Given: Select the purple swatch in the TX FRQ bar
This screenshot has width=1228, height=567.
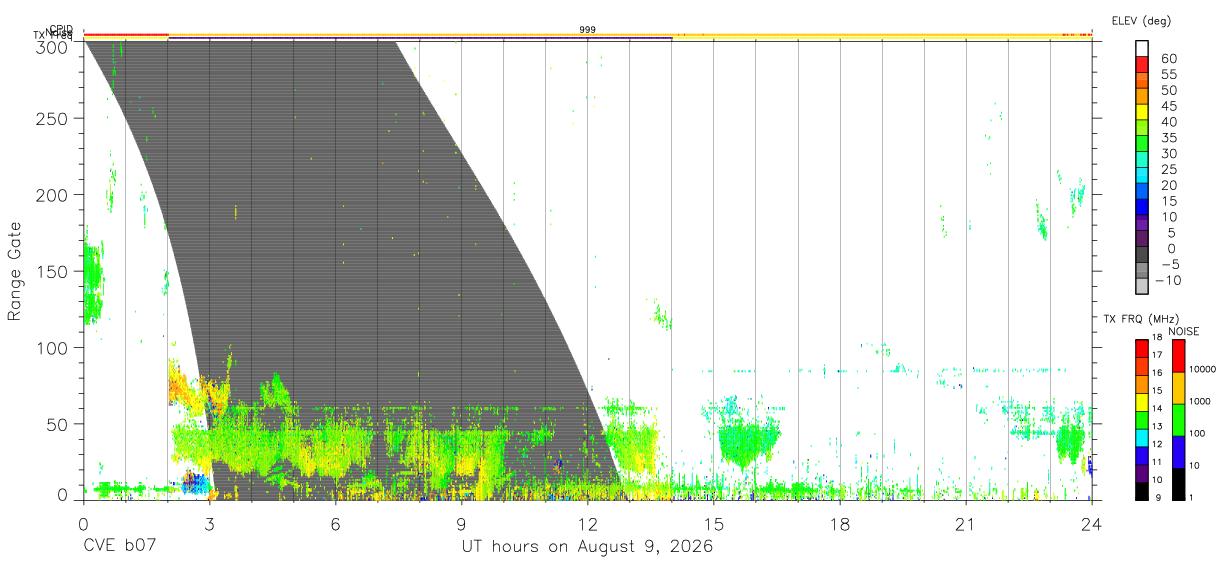Looking at the screenshot, I should [1142, 473].
